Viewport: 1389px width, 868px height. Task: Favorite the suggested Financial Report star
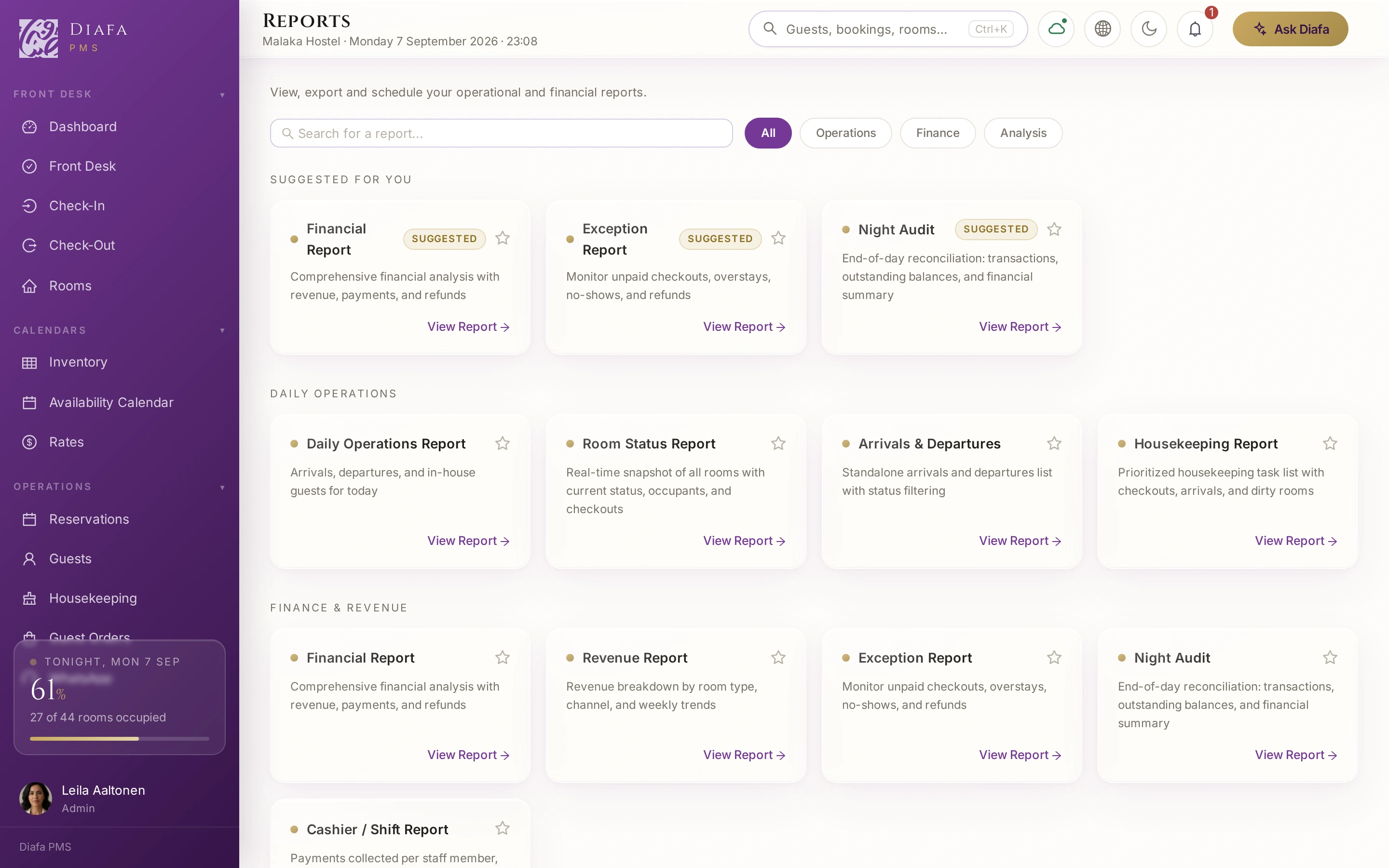click(502, 238)
